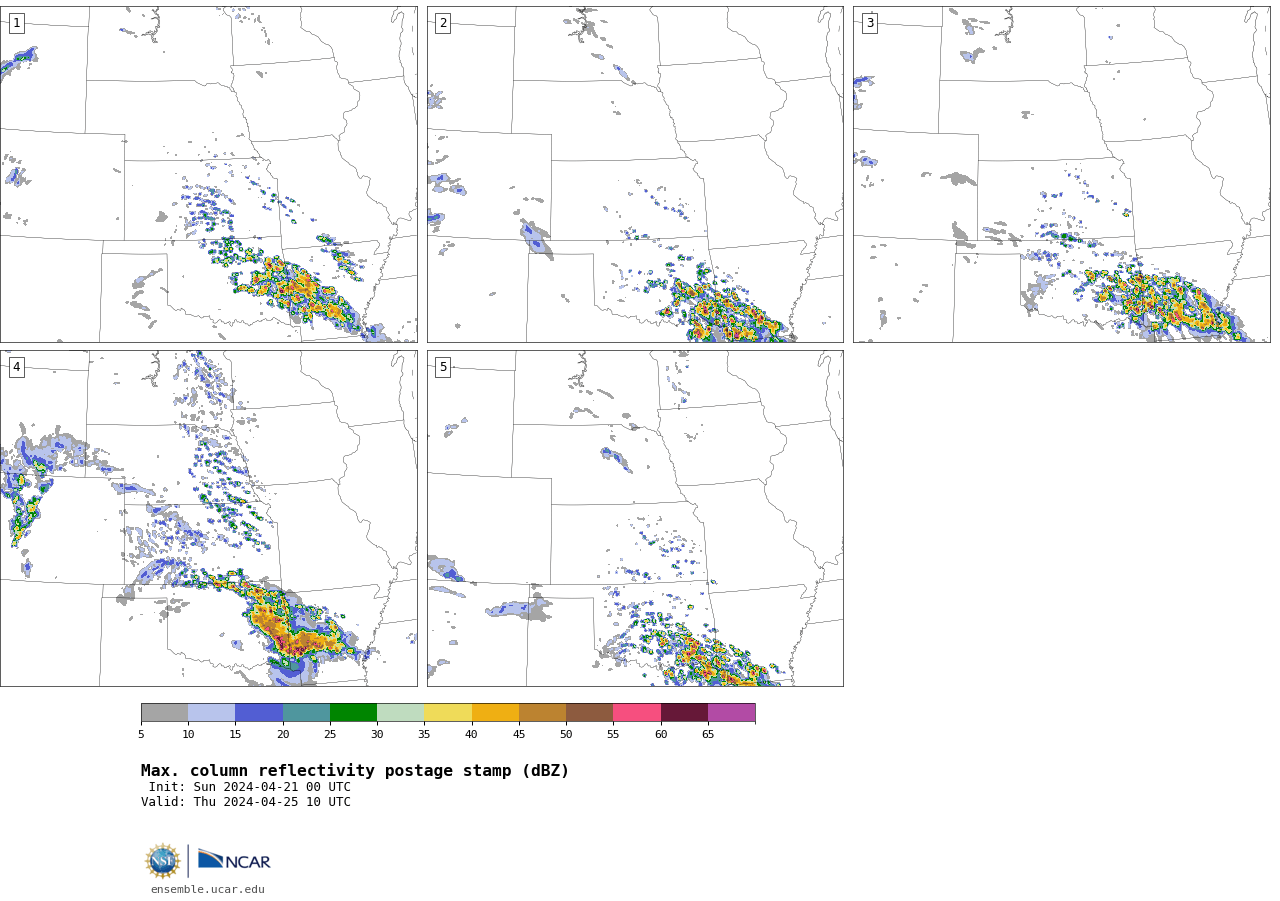Click the blue 15-20 dBZ swatch
1280x901 pixels.
pos(259,713)
